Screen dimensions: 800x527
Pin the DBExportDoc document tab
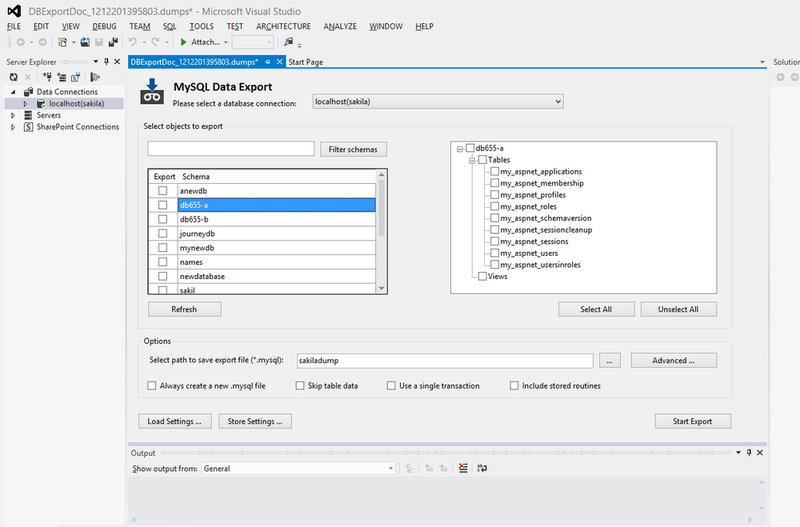pyautogui.click(x=268, y=62)
